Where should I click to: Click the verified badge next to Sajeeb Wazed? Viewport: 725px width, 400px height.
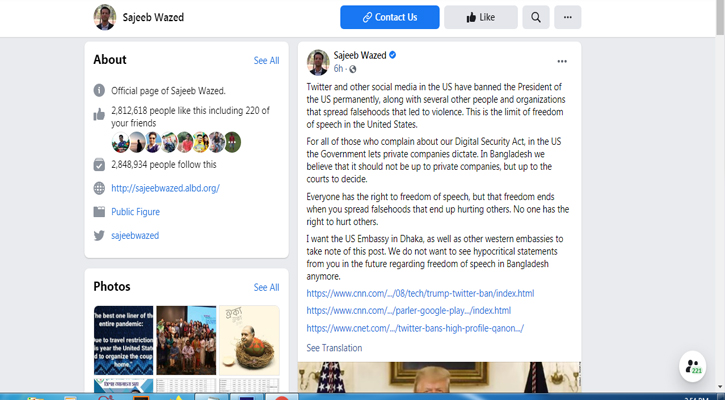(393, 55)
